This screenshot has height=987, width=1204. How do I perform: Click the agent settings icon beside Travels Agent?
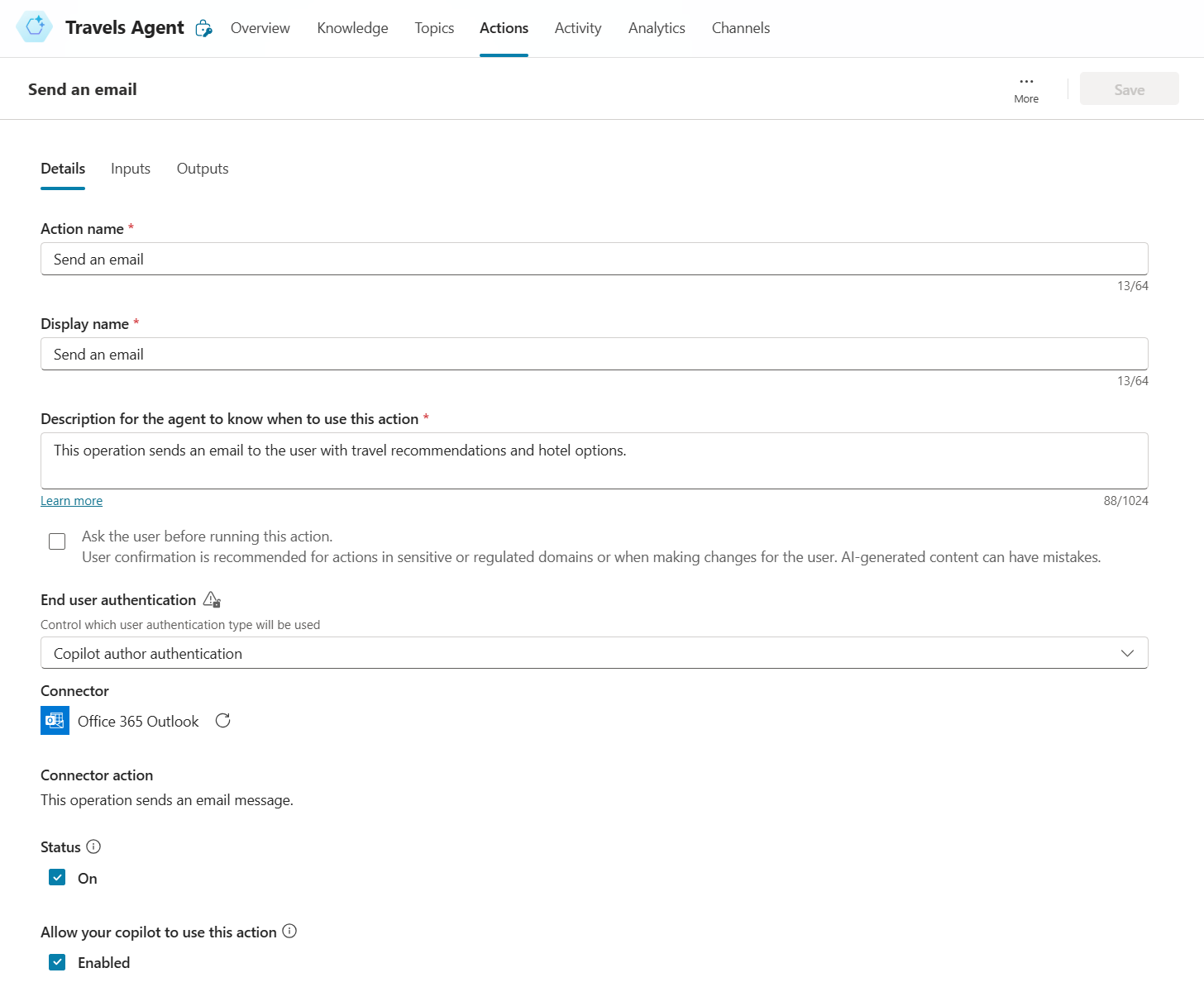[x=203, y=29]
